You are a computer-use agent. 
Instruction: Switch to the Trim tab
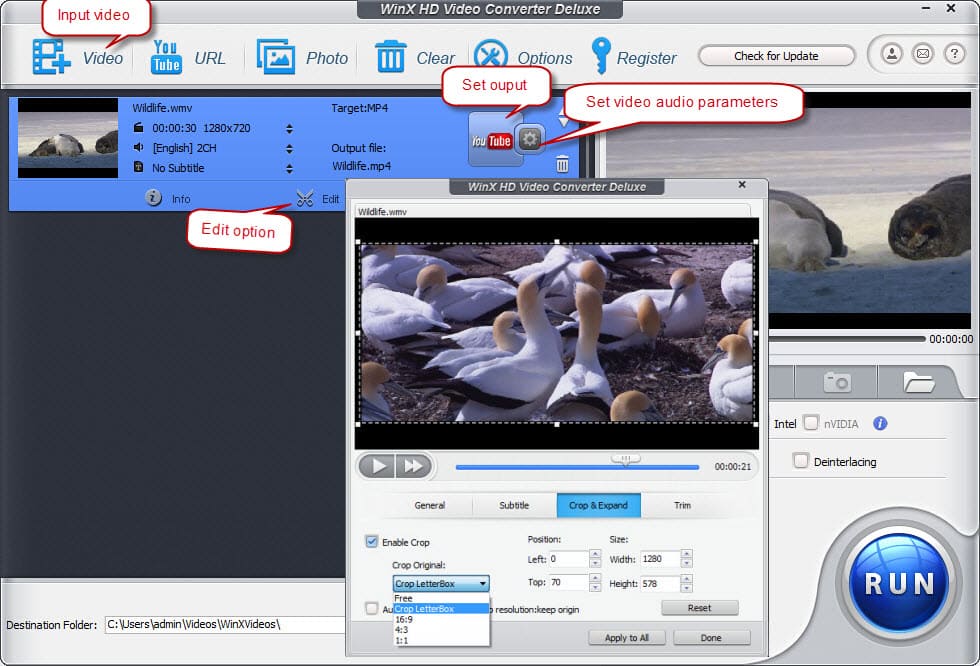682,505
